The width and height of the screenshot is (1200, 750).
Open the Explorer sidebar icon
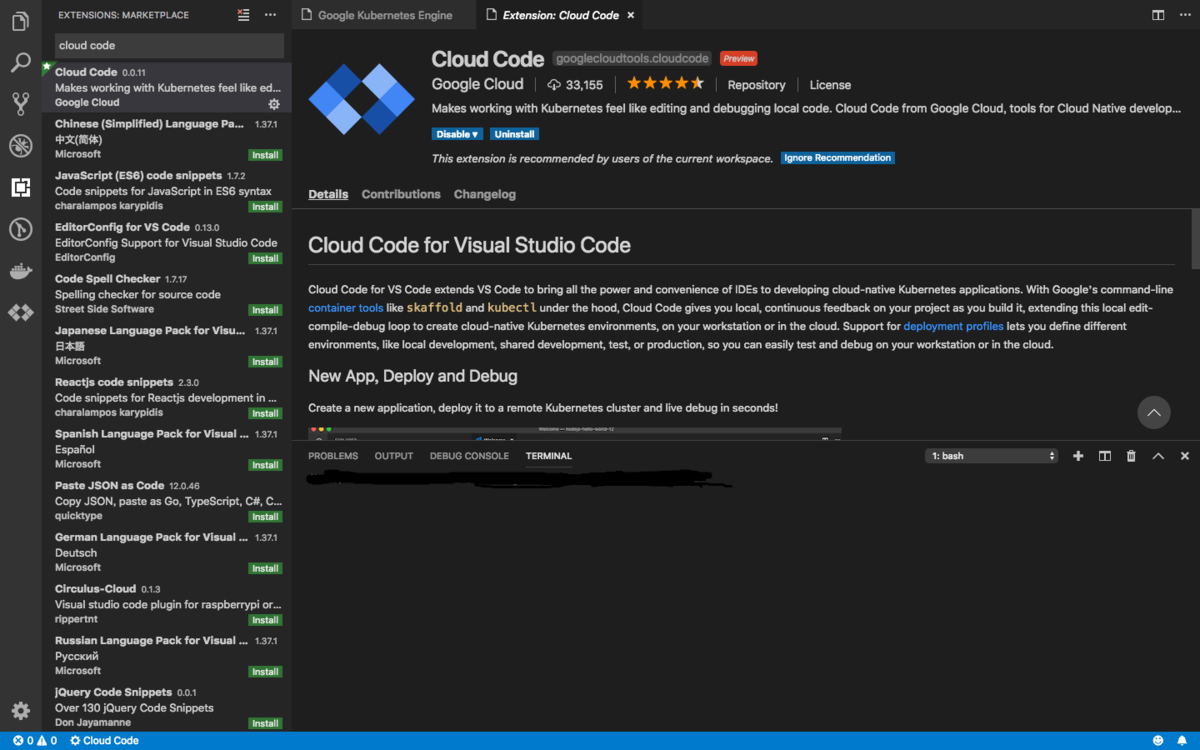click(20, 20)
